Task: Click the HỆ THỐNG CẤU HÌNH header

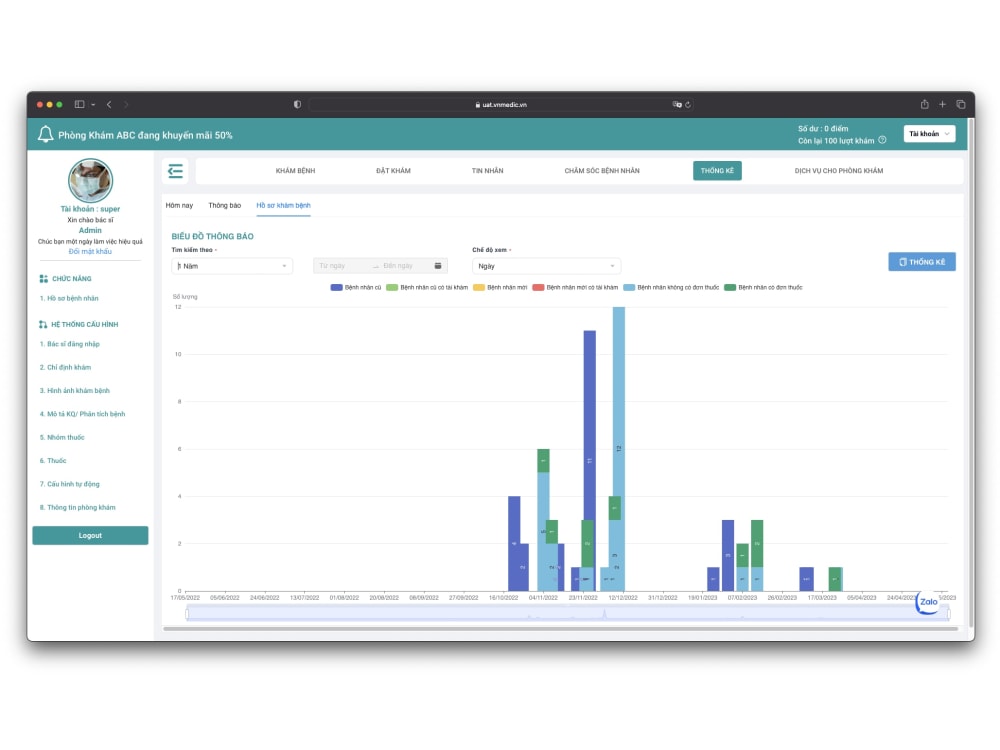Action: pyautogui.click(x=78, y=325)
